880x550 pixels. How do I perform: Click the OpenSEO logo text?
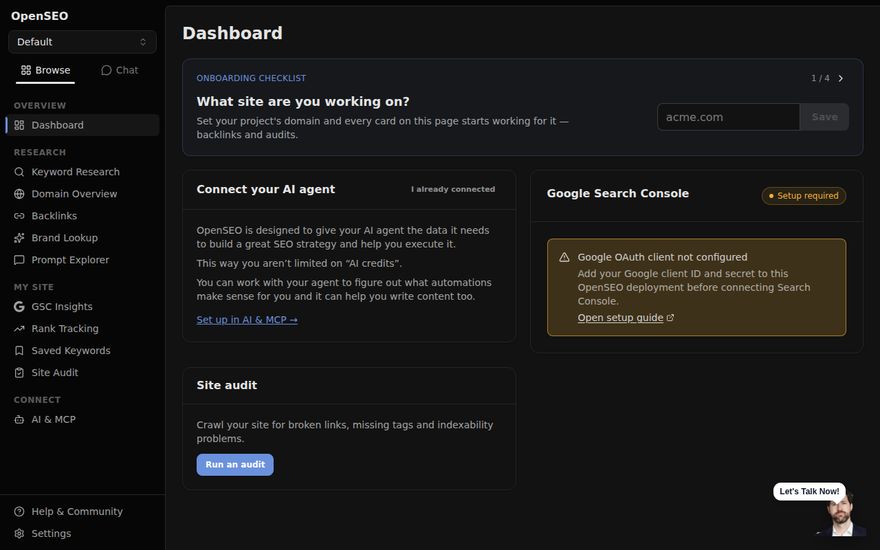click(40, 16)
